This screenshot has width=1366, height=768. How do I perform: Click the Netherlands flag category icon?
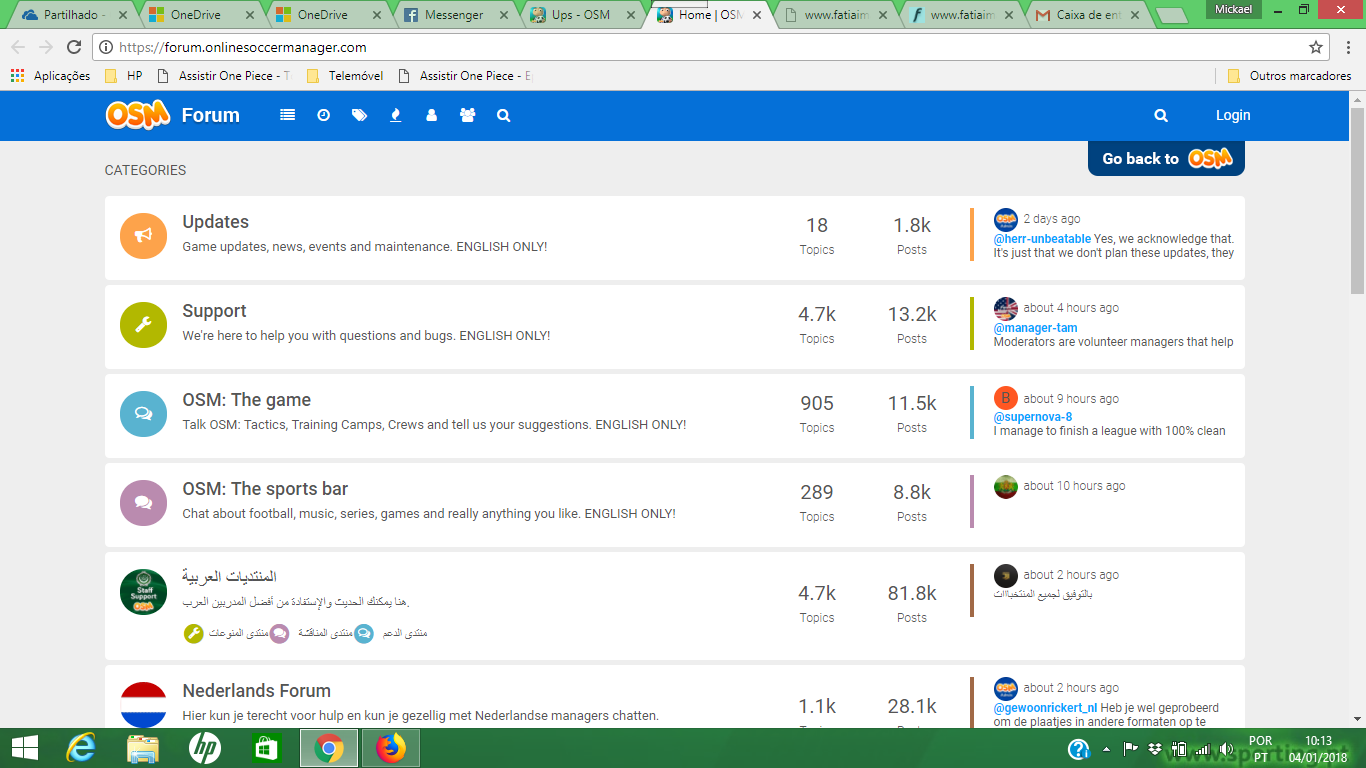coord(143,704)
